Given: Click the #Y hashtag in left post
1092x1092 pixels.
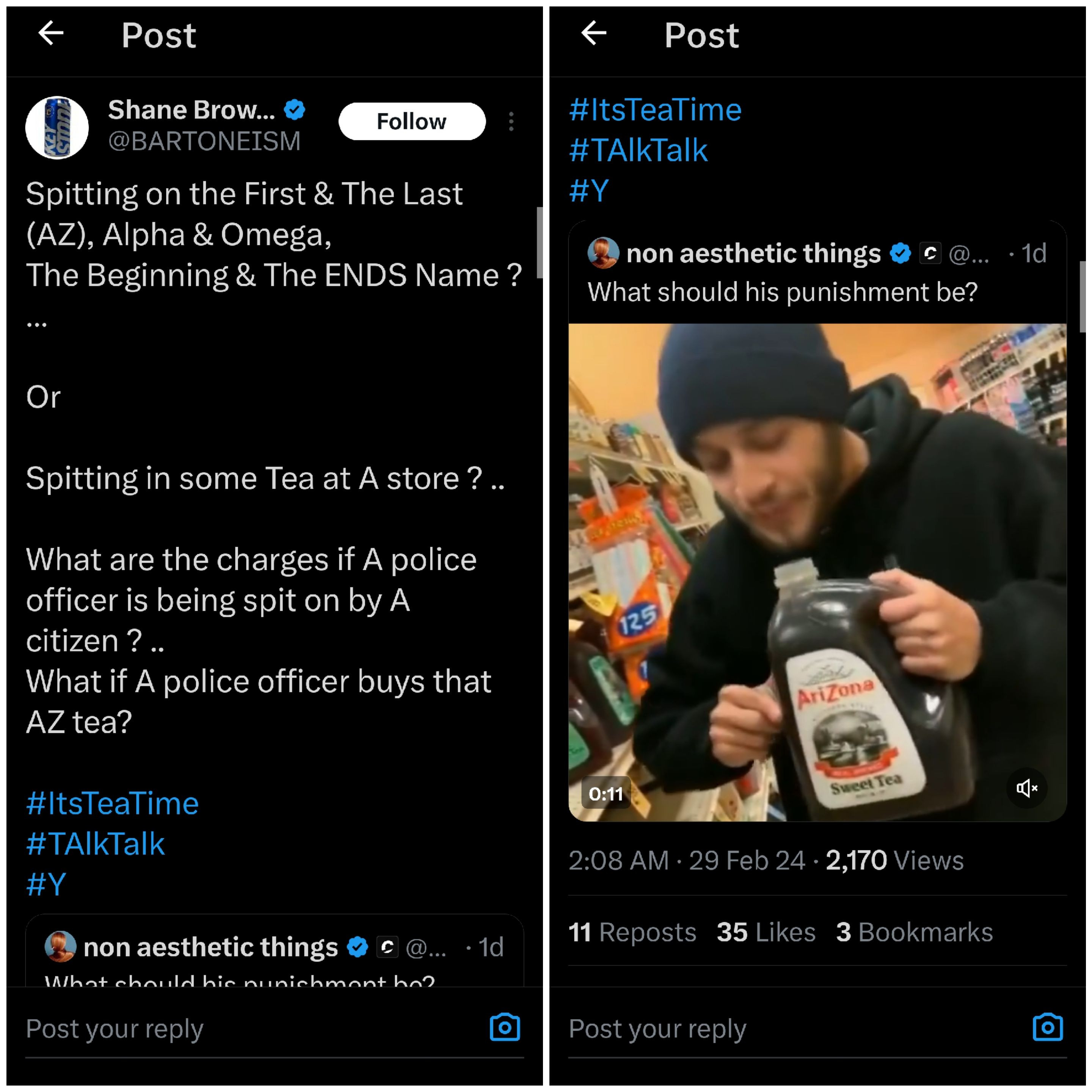Looking at the screenshot, I should [46, 885].
